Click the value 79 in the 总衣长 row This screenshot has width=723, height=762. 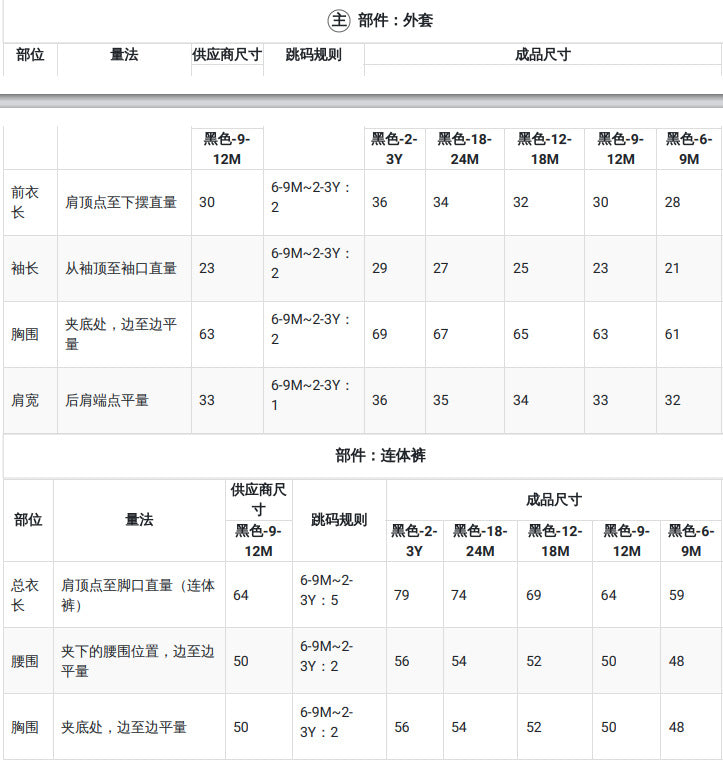(x=402, y=595)
